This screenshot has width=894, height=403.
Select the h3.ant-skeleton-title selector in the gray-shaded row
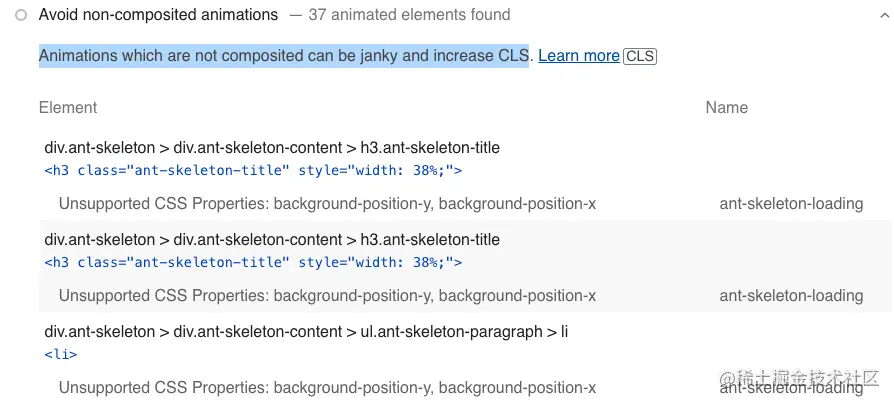(272, 240)
